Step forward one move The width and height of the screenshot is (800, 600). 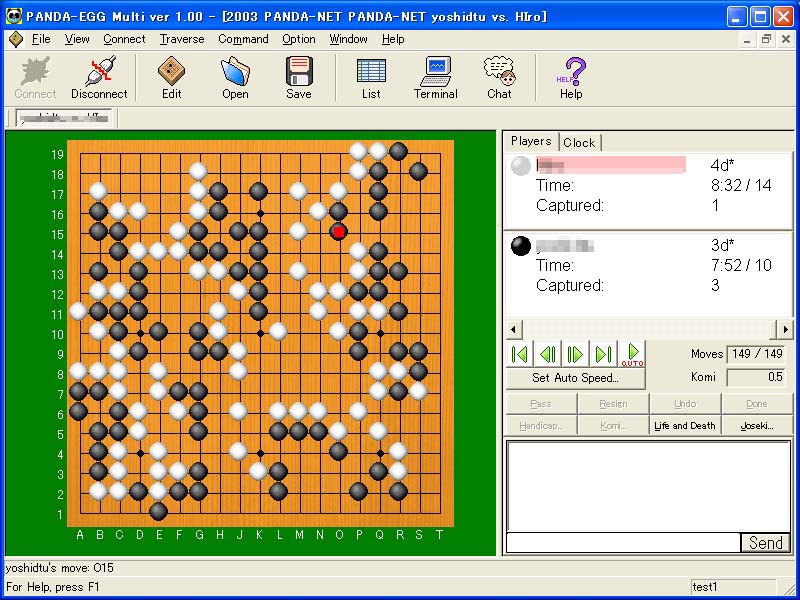(575, 354)
